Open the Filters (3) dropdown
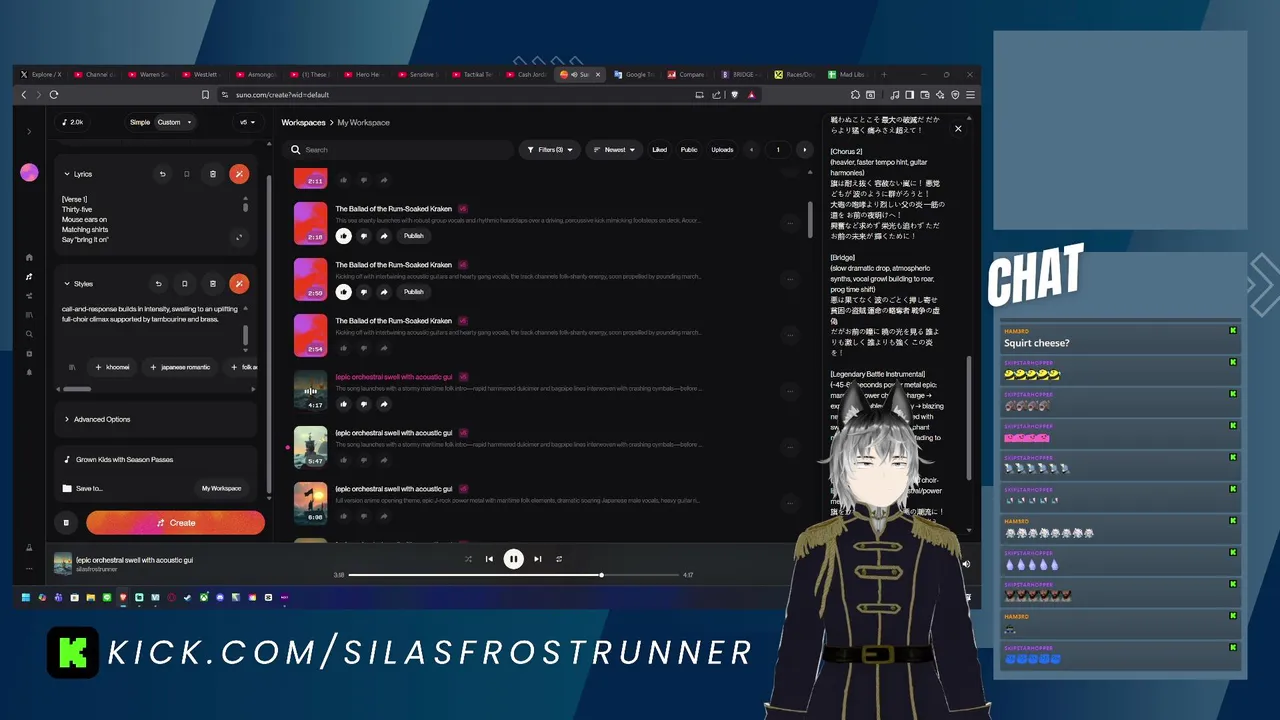Image resolution: width=1280 pixels, height=720 pixels. tap(550, 150)
